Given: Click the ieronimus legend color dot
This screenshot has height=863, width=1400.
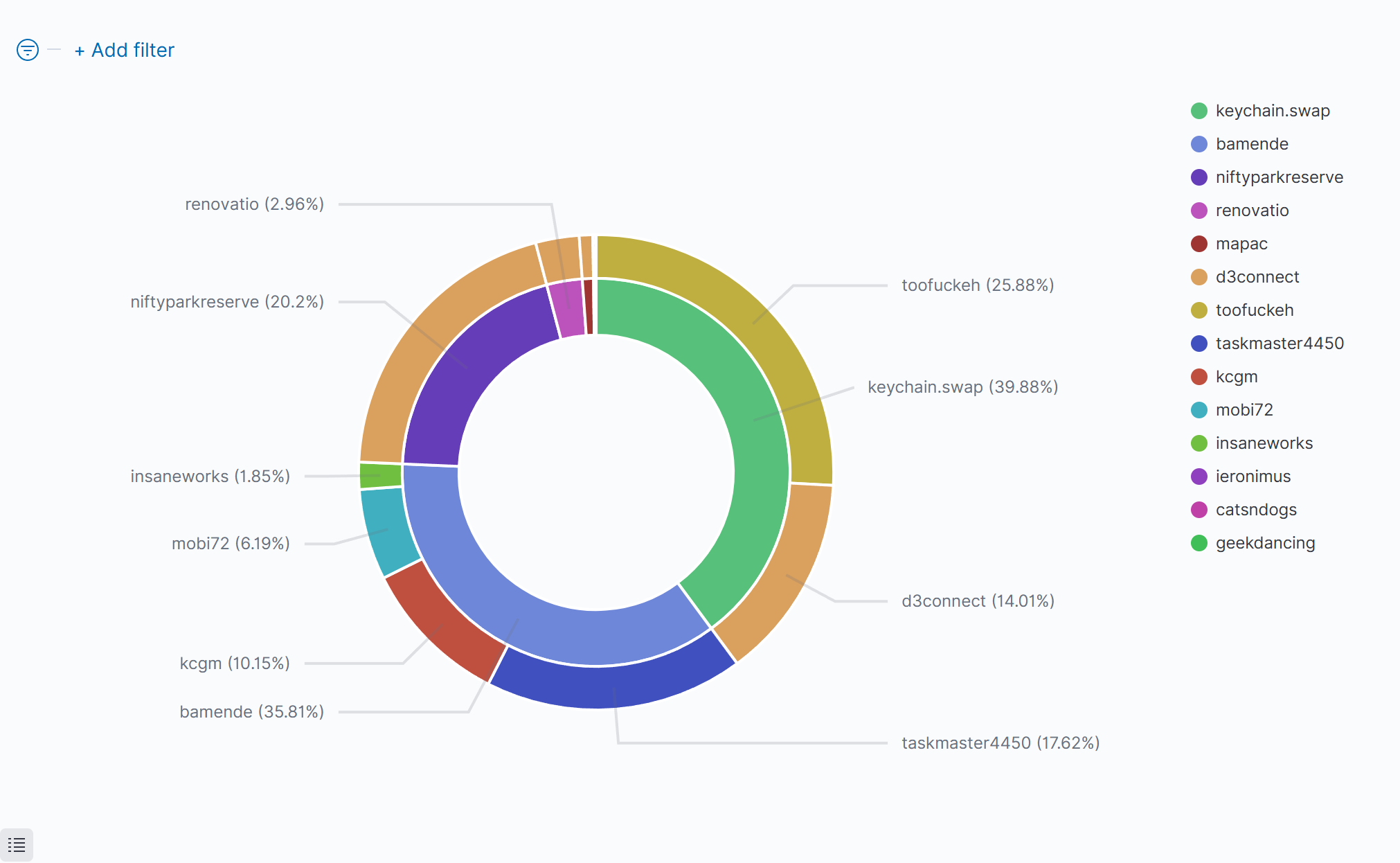Looking at the screenshot, I should tap(1199, 477).
